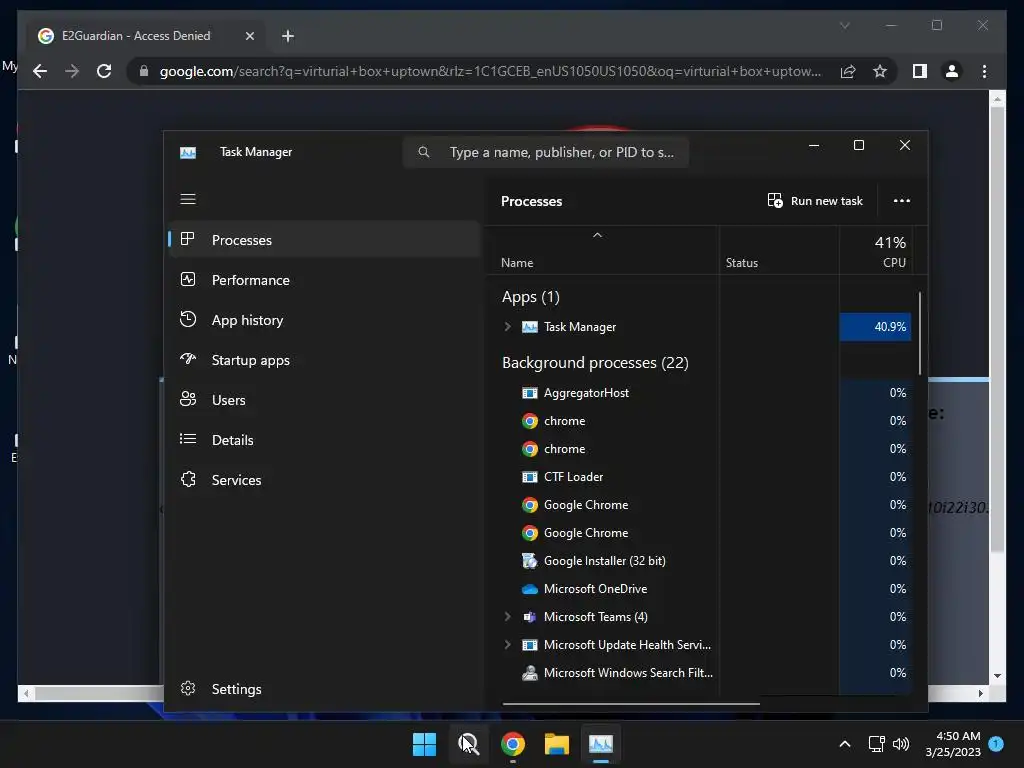Viewport: 1024px width, 768px height.
Task: Open the Details page
Action: [x=325, y=440]
